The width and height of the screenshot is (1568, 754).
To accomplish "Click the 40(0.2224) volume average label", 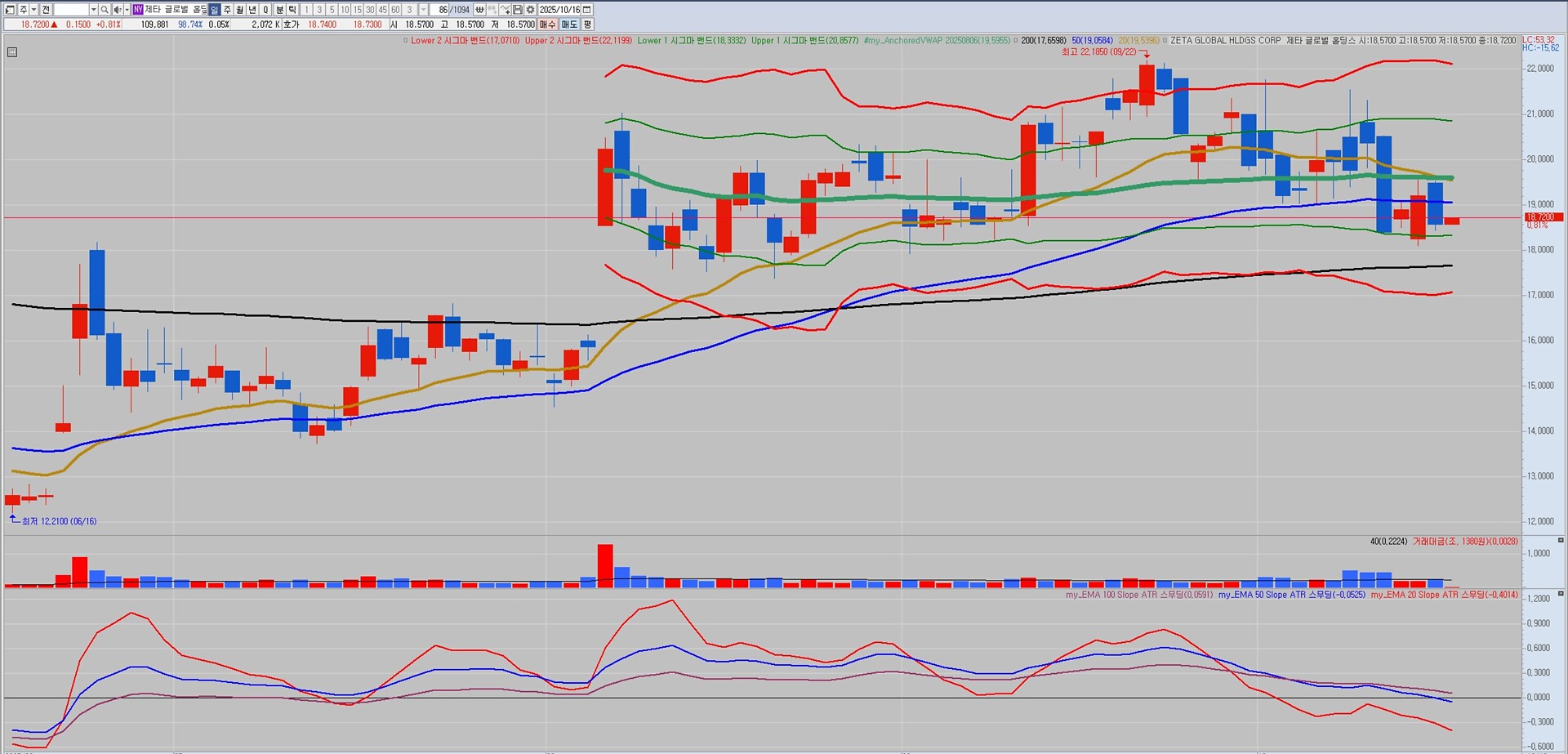I will point(1388,542).
